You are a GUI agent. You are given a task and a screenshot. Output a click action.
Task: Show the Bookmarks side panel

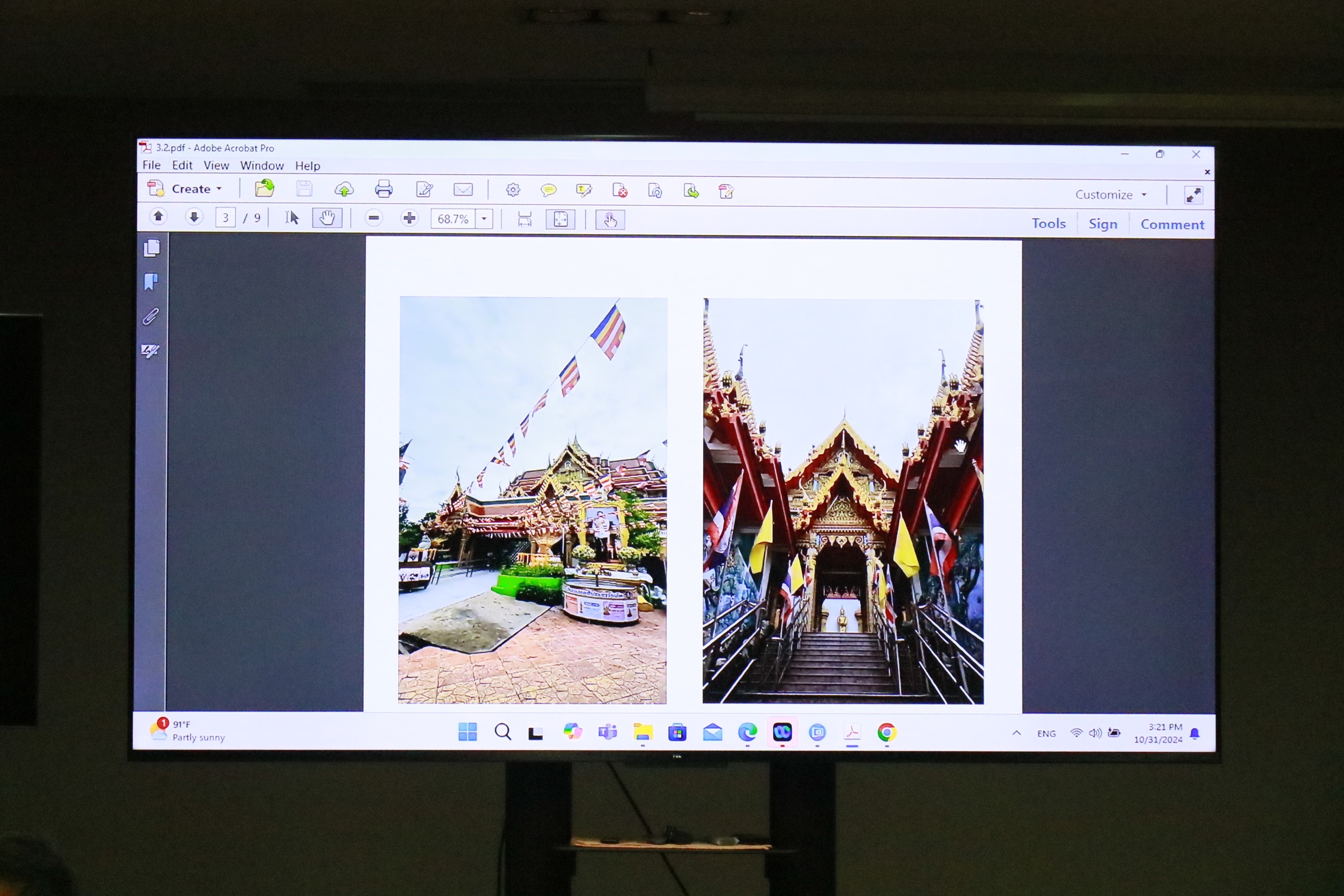coord(151,282)
